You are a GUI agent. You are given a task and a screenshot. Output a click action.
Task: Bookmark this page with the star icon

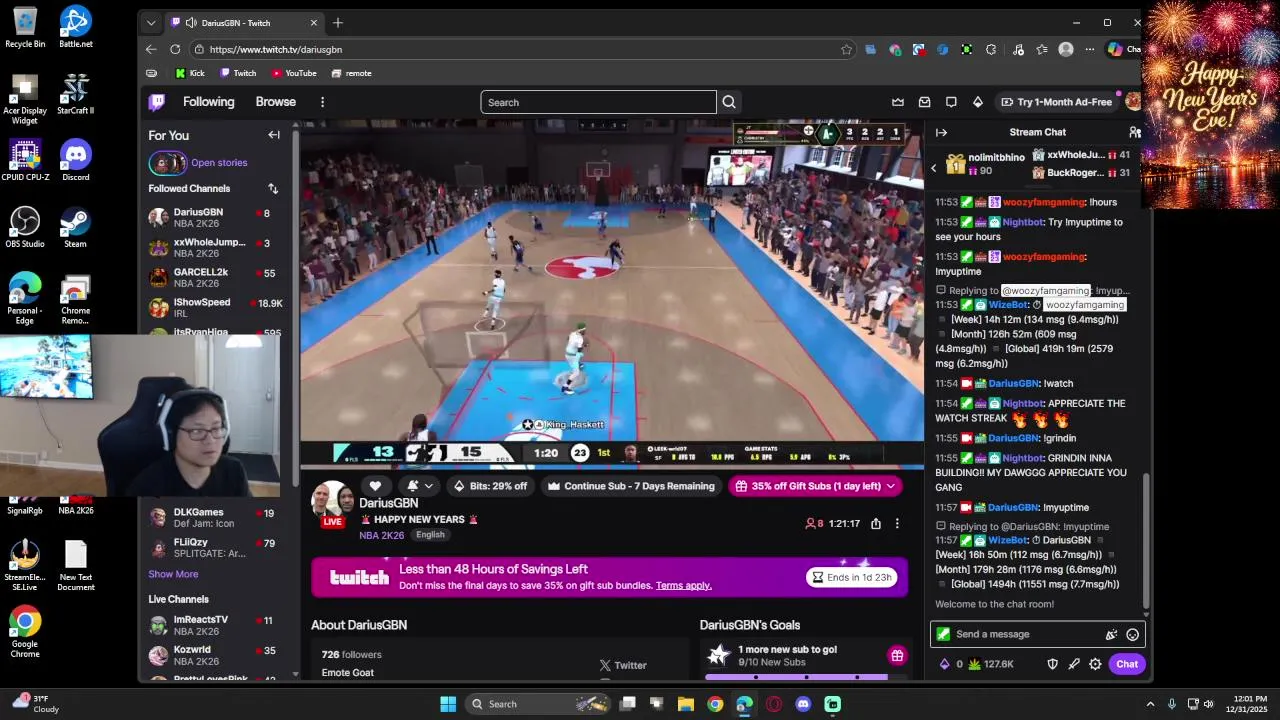point(847,49)
